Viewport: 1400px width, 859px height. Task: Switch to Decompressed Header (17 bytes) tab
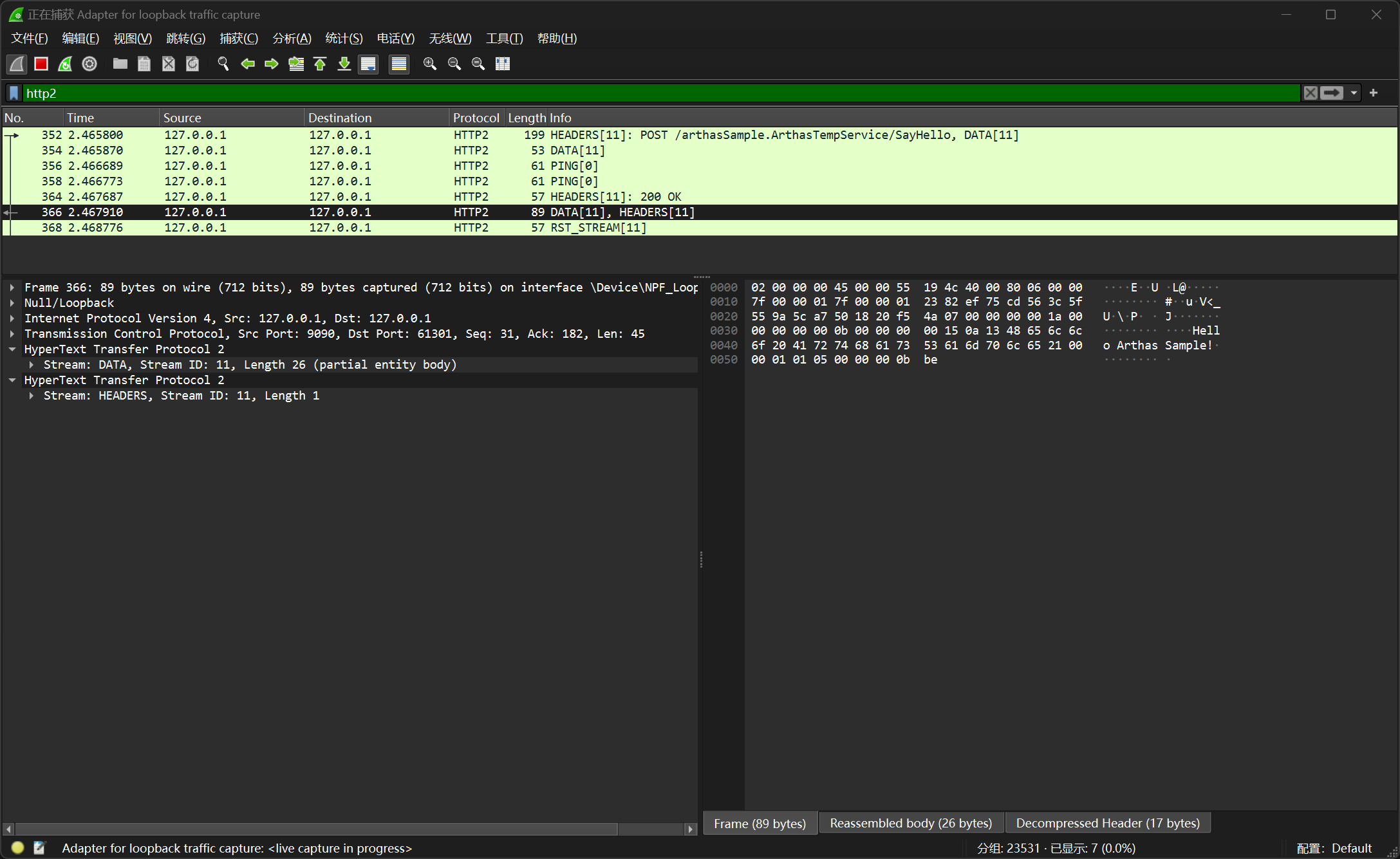point(1108,823)
